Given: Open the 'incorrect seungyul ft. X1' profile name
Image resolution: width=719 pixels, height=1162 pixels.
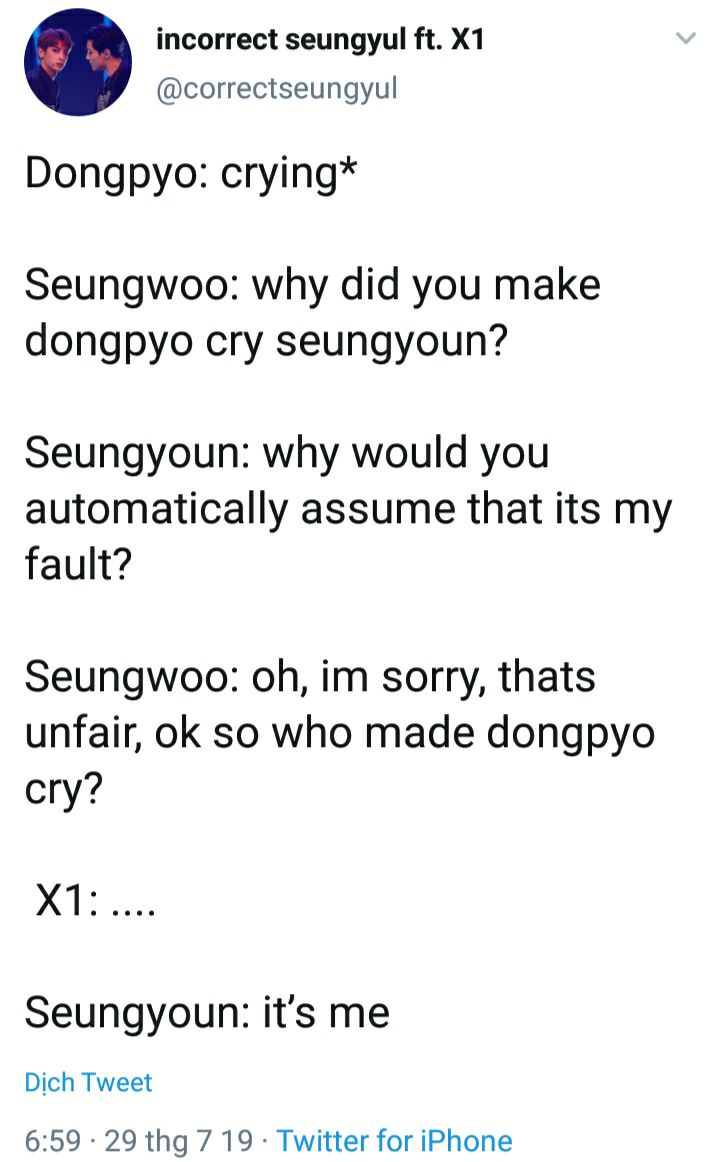Looking at the screenshot, I should (x=320, y=39).
